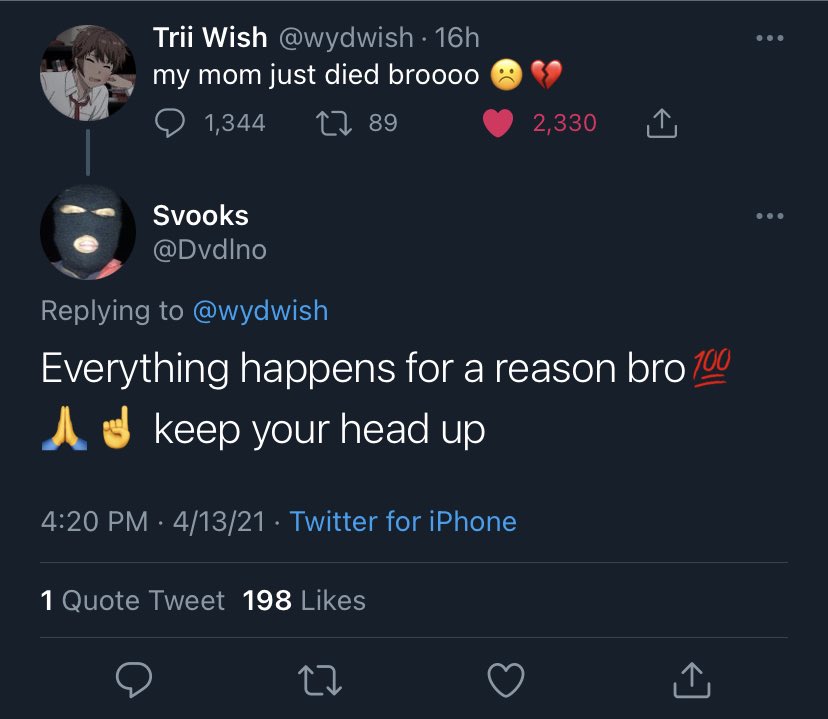Open Svooks' display name
The width and height of the screenshot is (828, 719).
[201, 215]
